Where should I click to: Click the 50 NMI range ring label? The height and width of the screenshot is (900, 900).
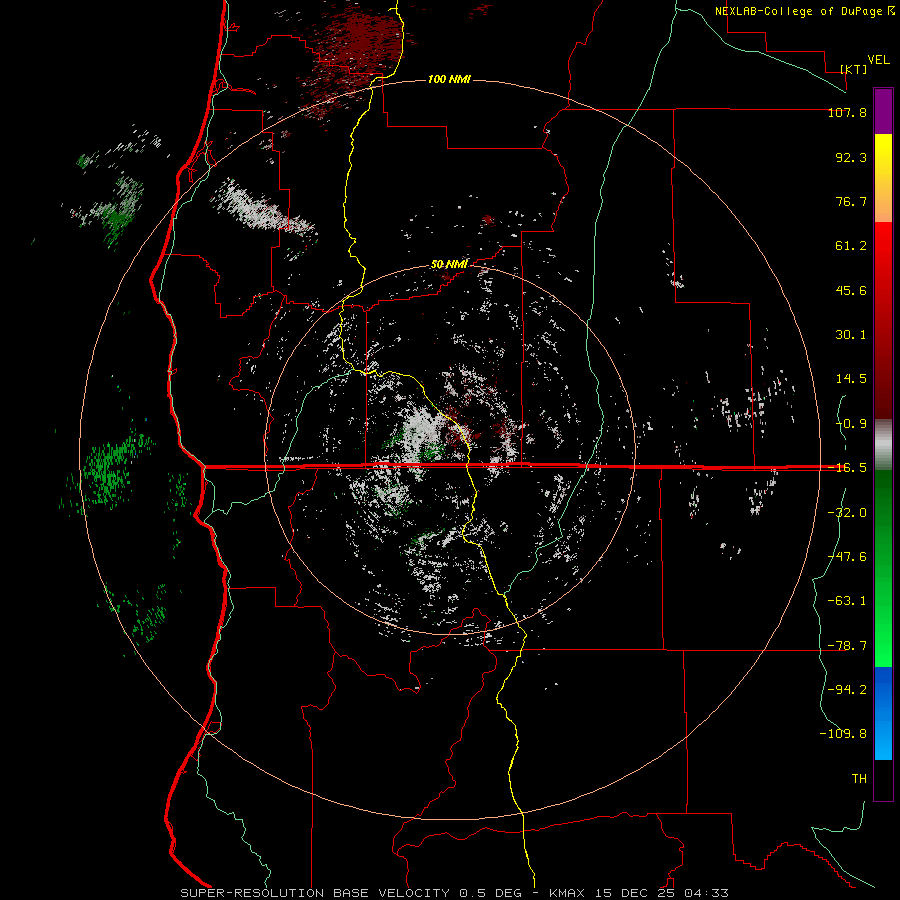tap(449, 264)
